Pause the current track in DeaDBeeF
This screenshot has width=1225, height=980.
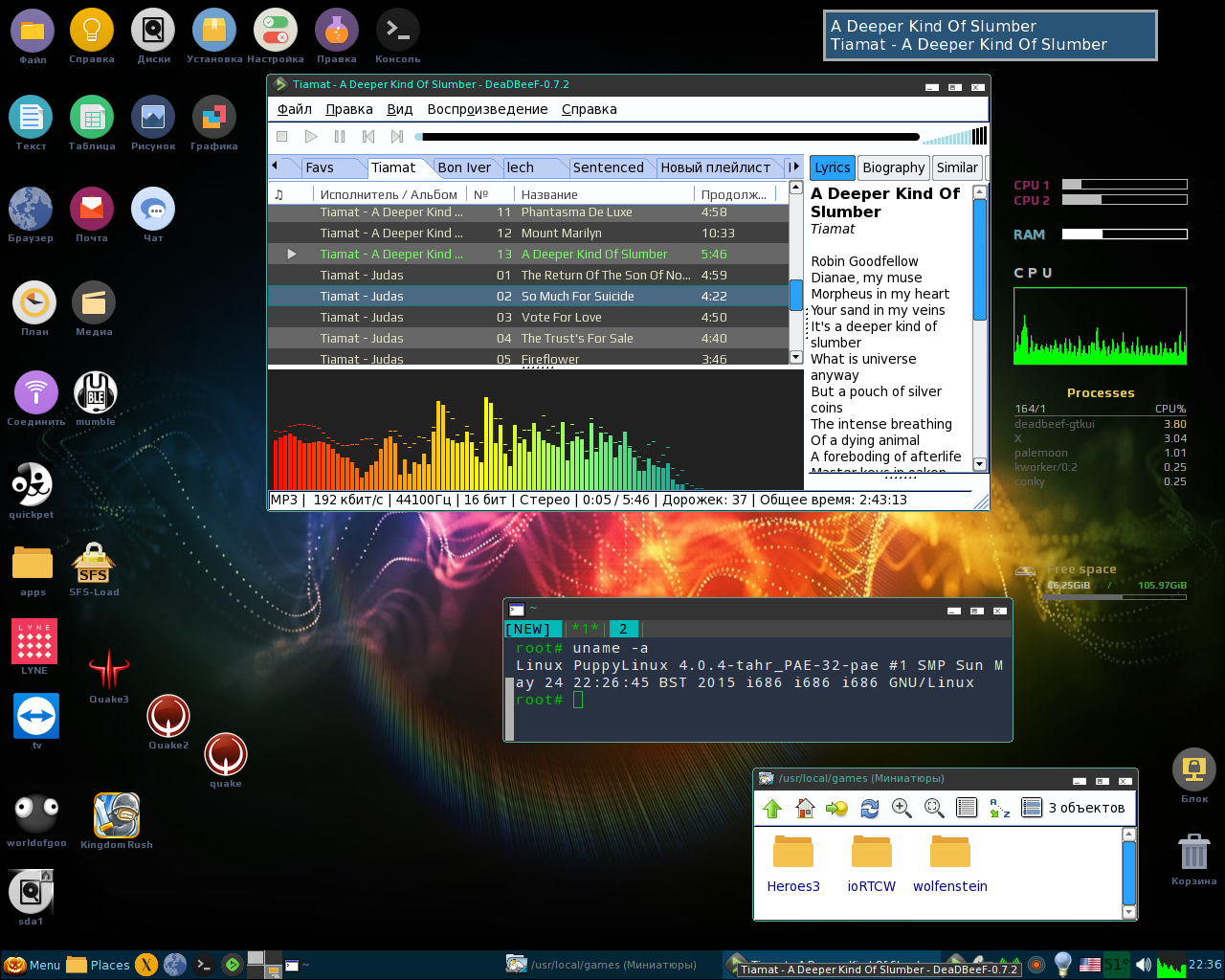tap(339, 137)
